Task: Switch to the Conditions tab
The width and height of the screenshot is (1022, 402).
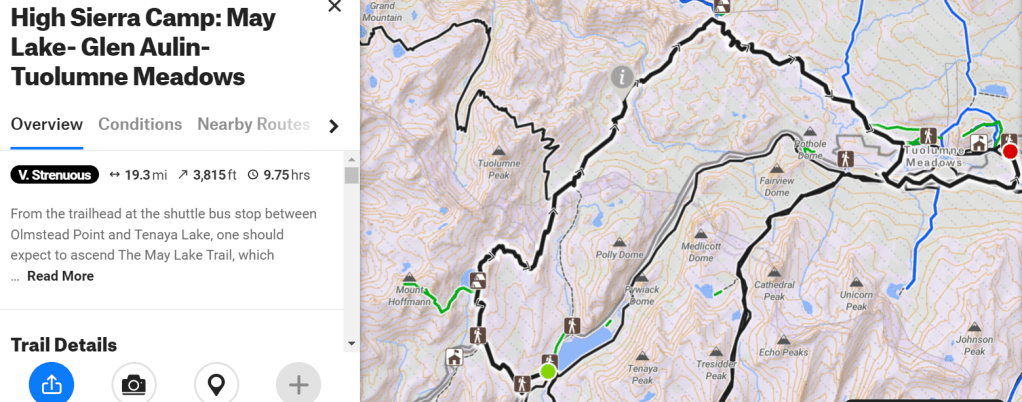Action: (x=140, y=124)
